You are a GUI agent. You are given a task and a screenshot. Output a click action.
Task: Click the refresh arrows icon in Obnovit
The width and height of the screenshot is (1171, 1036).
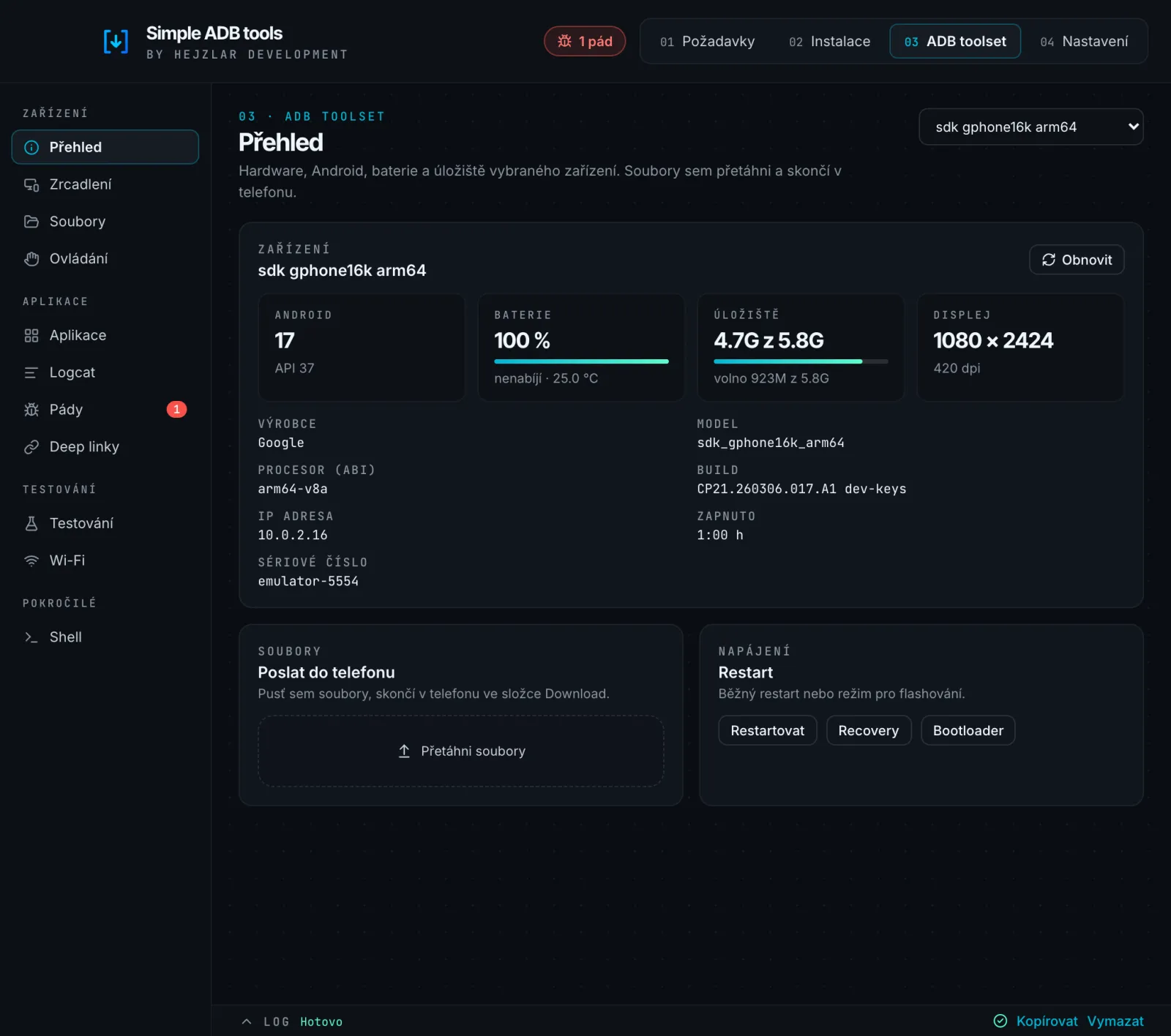click(x=1049, y=260)
